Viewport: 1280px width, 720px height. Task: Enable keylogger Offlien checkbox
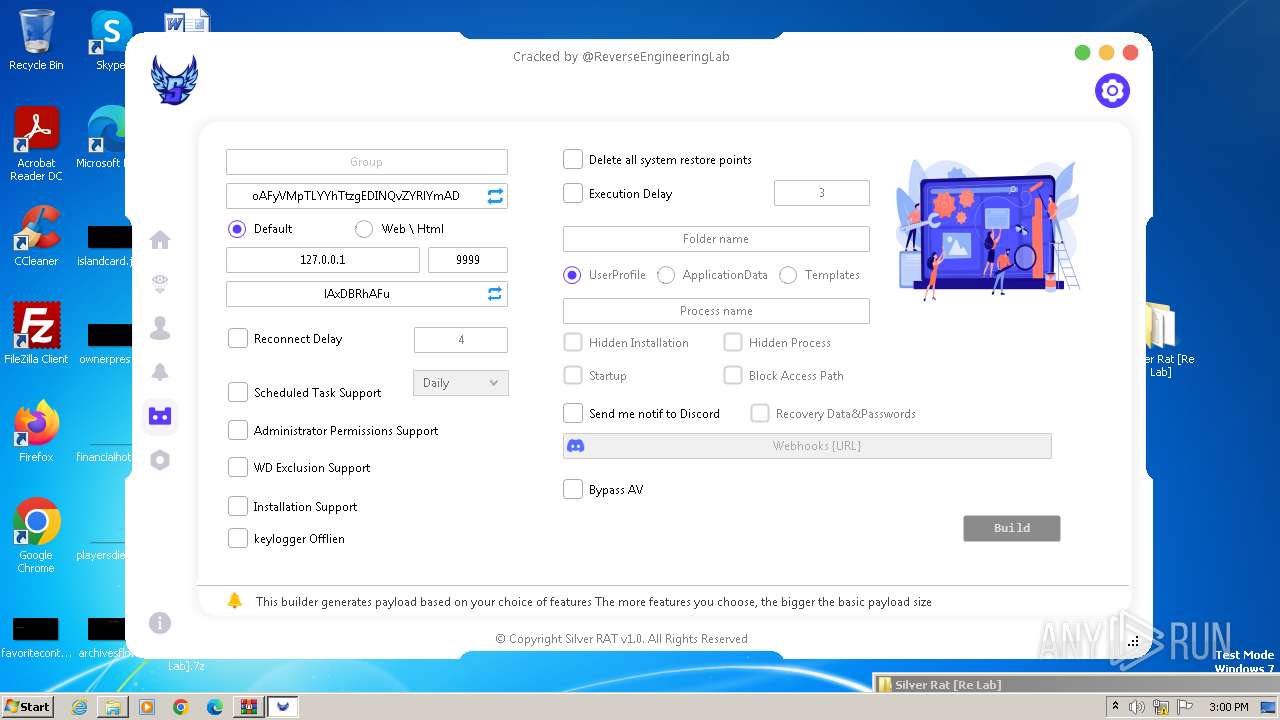pyautogui.click(x=238, y=539)
